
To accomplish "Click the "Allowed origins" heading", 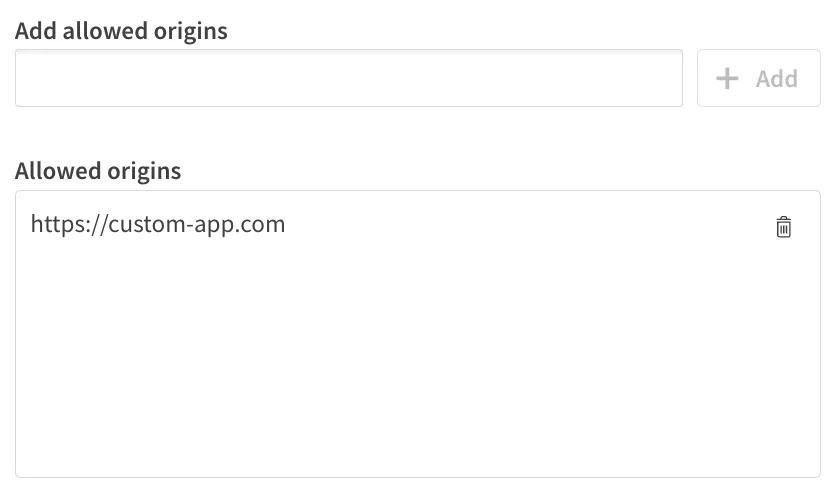I will coord(98,171).
